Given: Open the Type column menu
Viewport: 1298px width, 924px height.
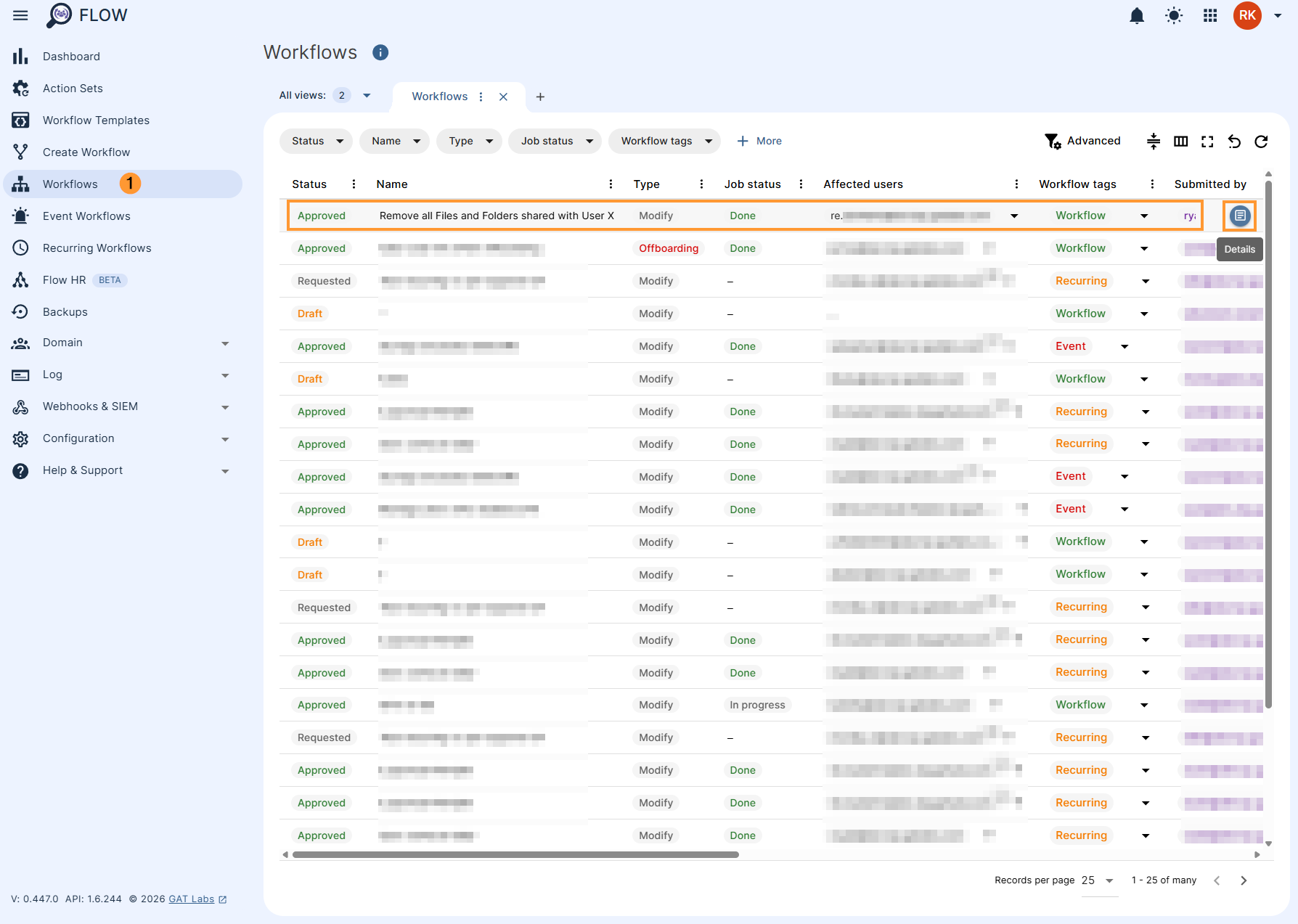Looking at the screenshot, I should point(701,184).
